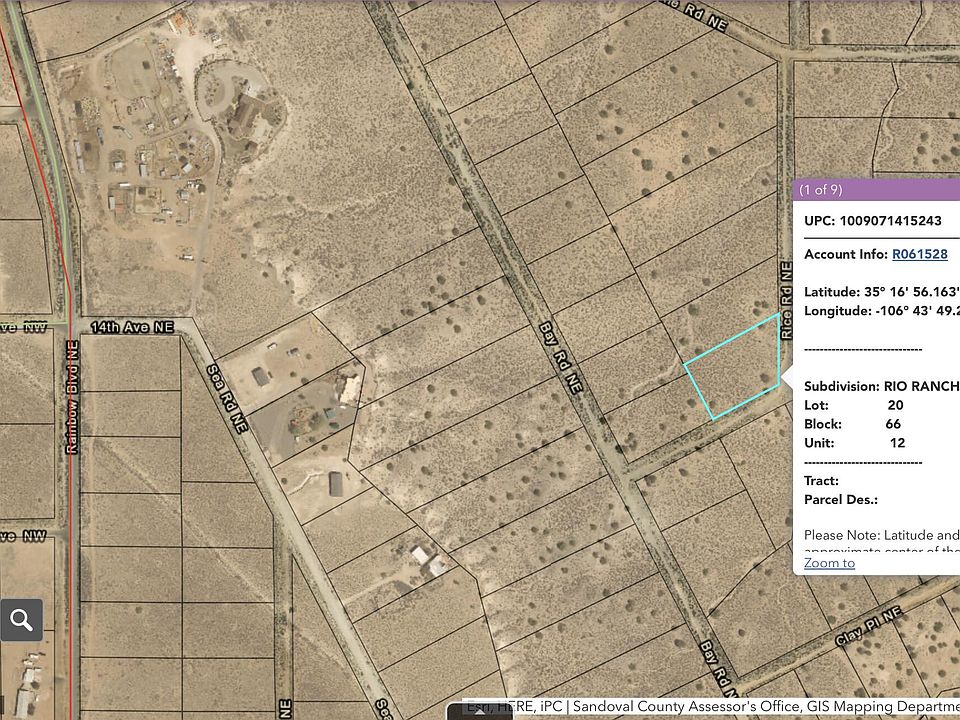The width and height of the screenshot is (960, 720).
Task: Select the UPC: 1009071415243 text
Action: point(873,221)
